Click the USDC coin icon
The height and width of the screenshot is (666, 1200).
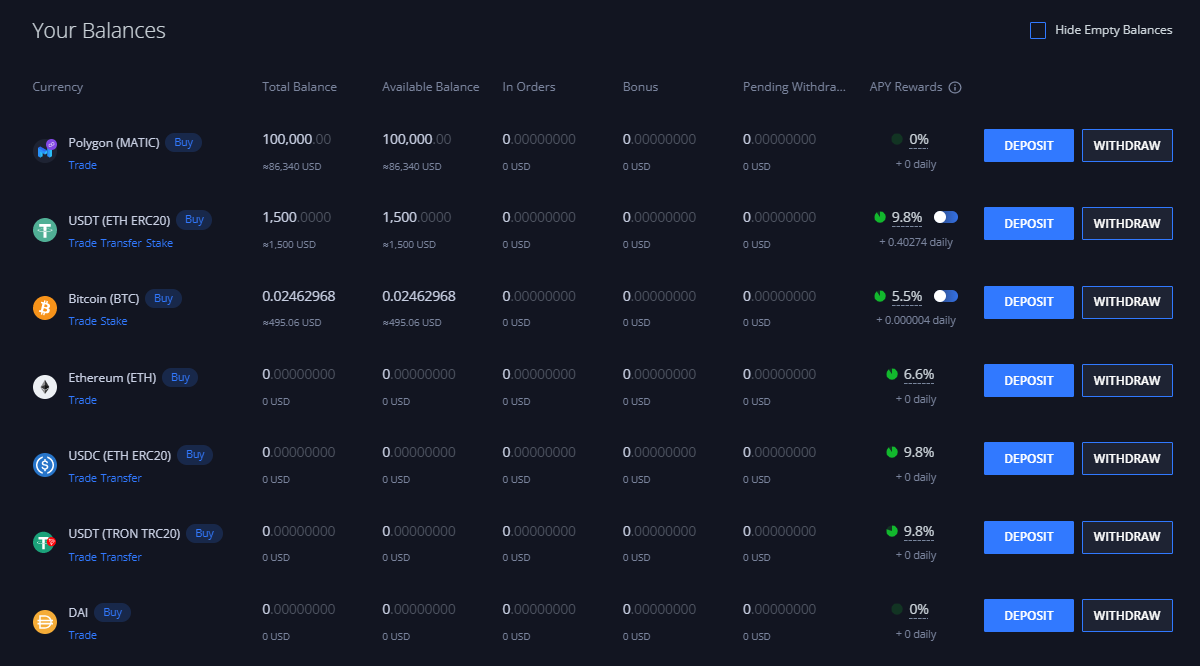click(x=45, y=465)
